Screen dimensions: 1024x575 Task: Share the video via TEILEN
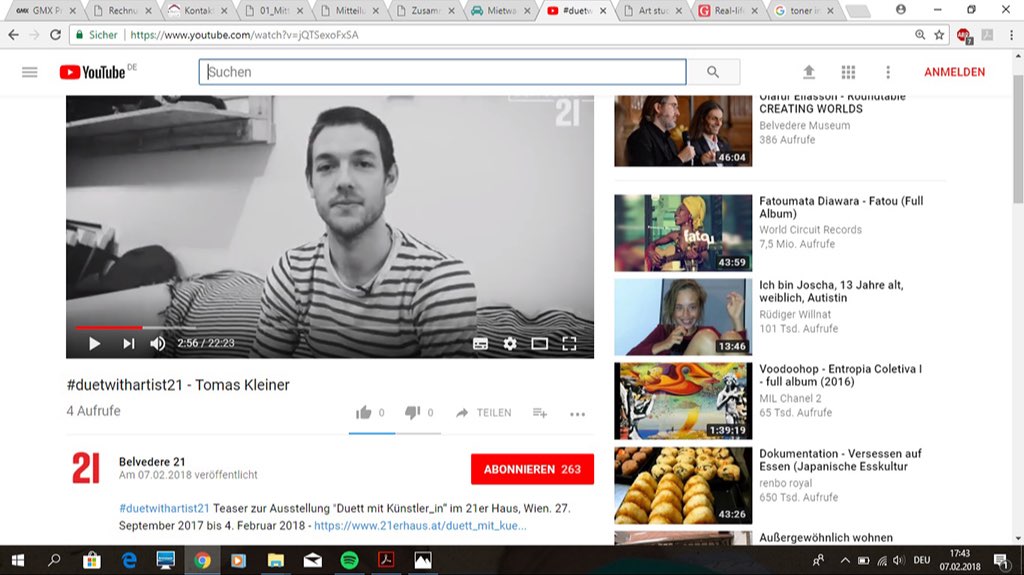point(484,412)
